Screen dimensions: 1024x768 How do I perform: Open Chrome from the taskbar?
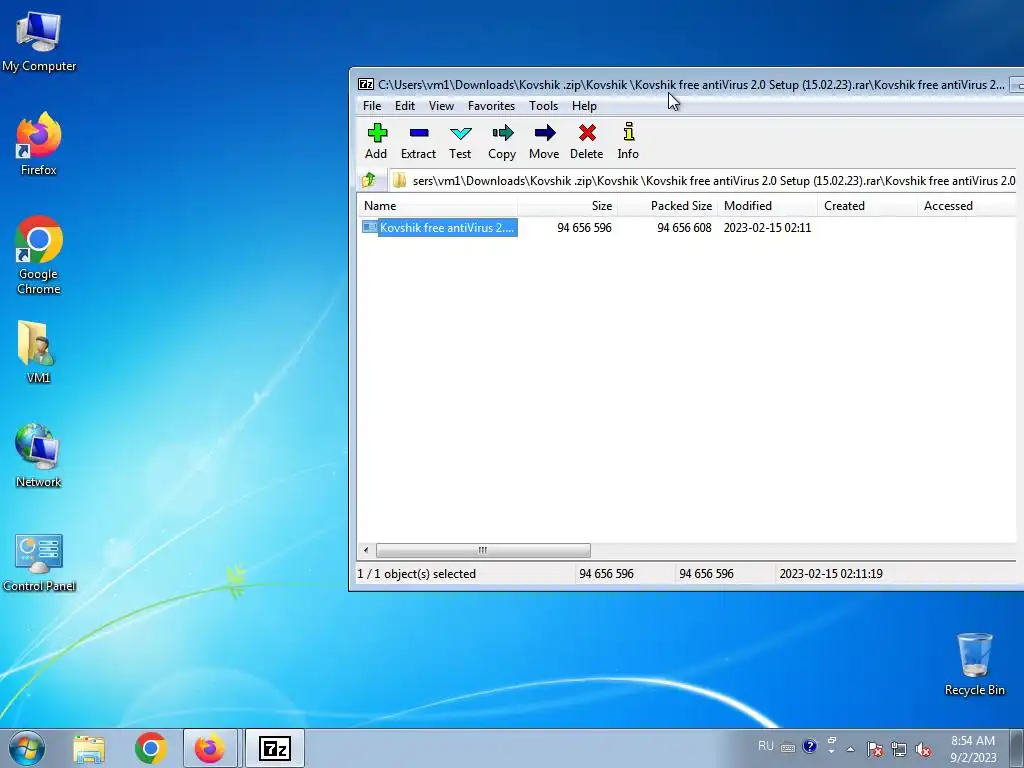(151, 748)
